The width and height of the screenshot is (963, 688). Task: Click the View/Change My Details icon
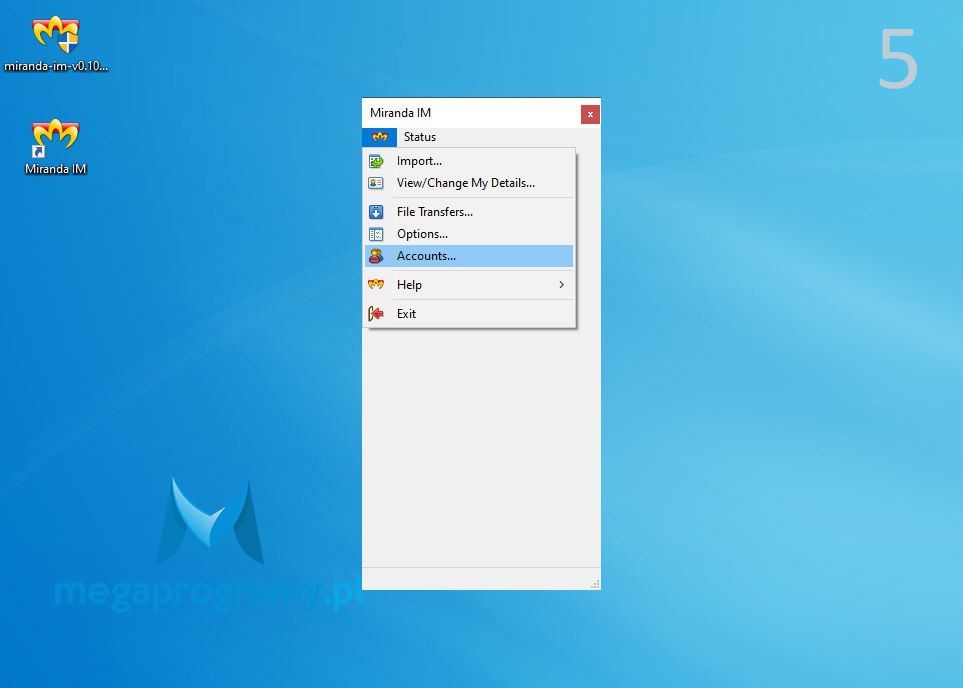[x=376, y=183]
